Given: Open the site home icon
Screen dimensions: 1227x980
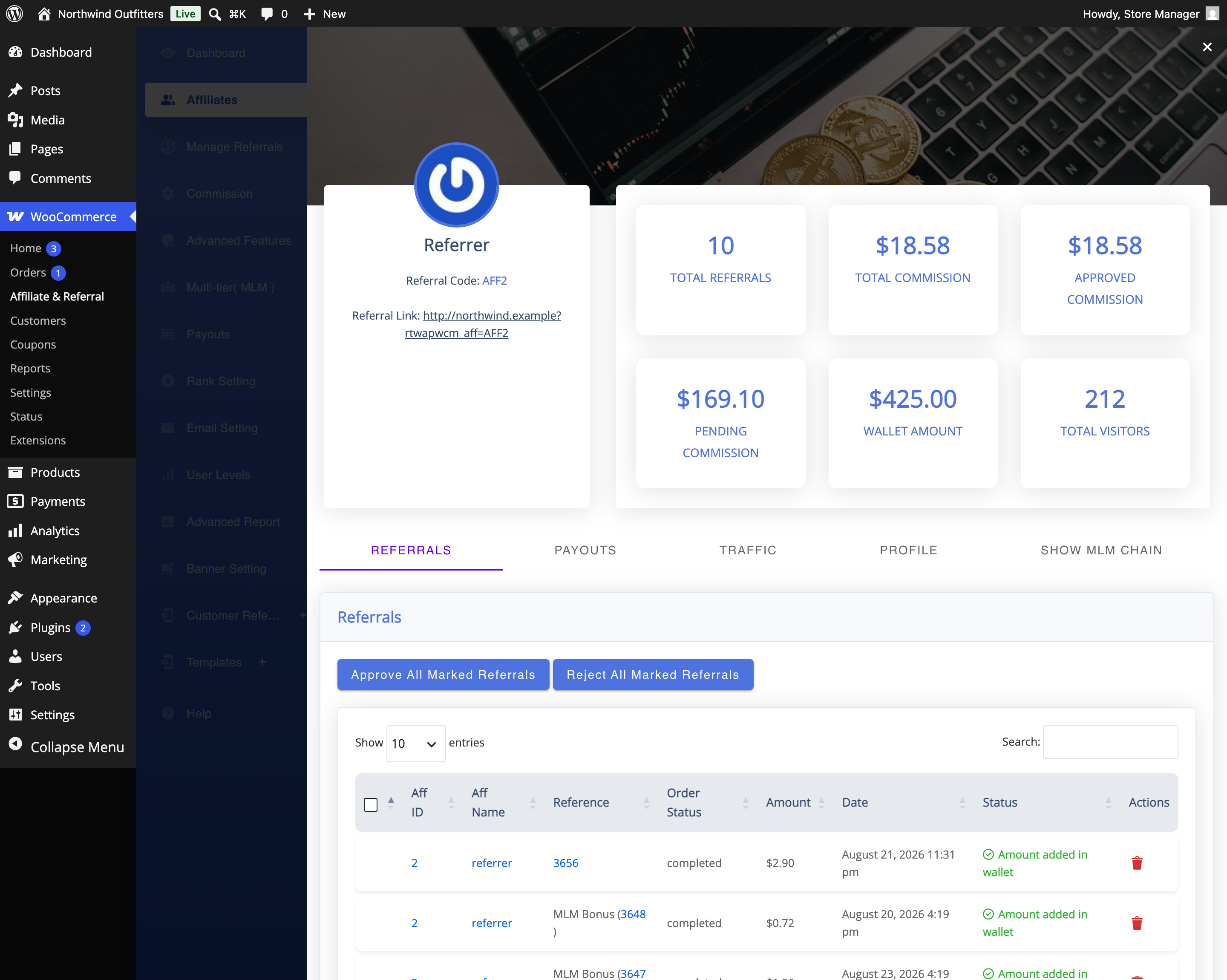Looking at the screenshot, I should [44, 14].
